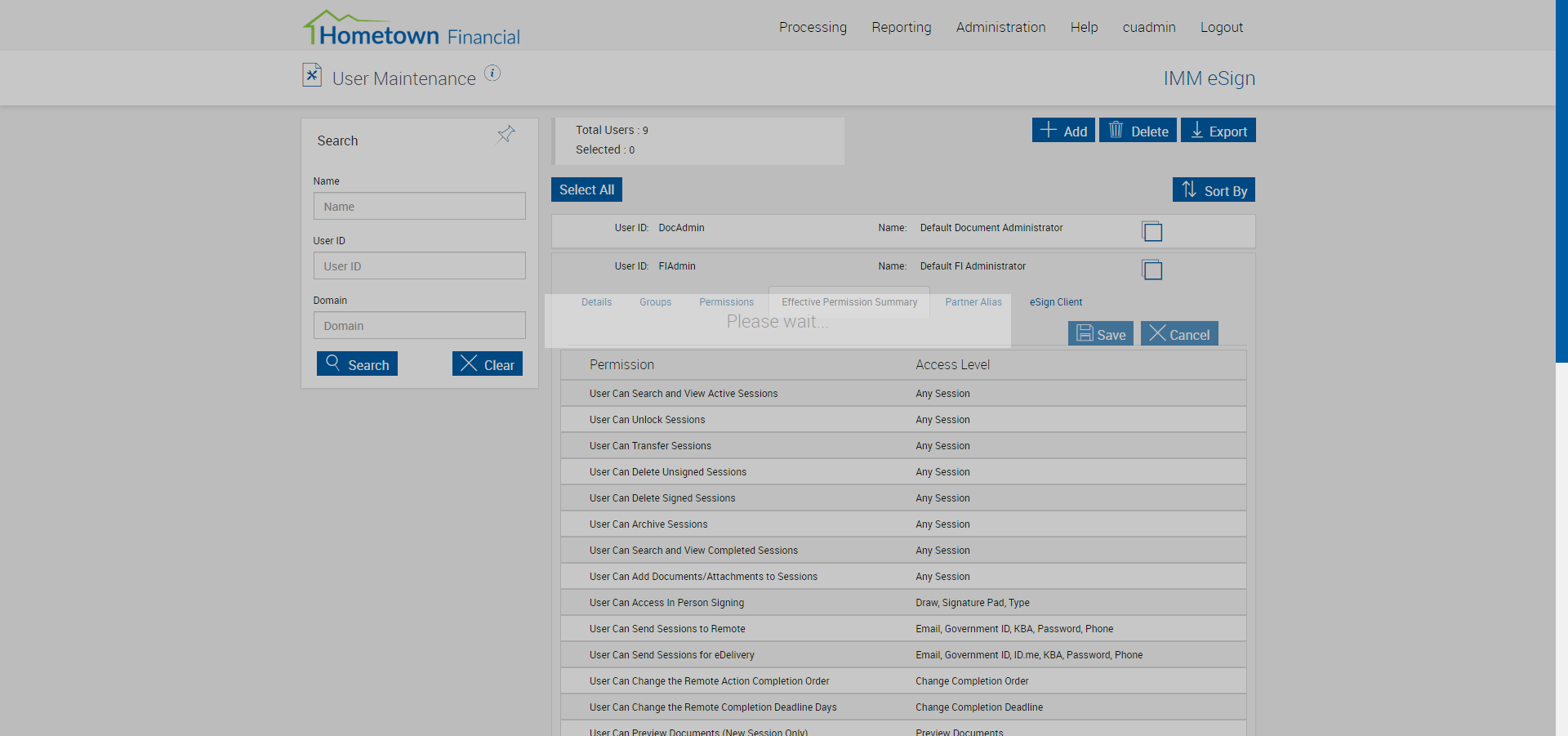Click the FIAdmin user ID text

677,266
